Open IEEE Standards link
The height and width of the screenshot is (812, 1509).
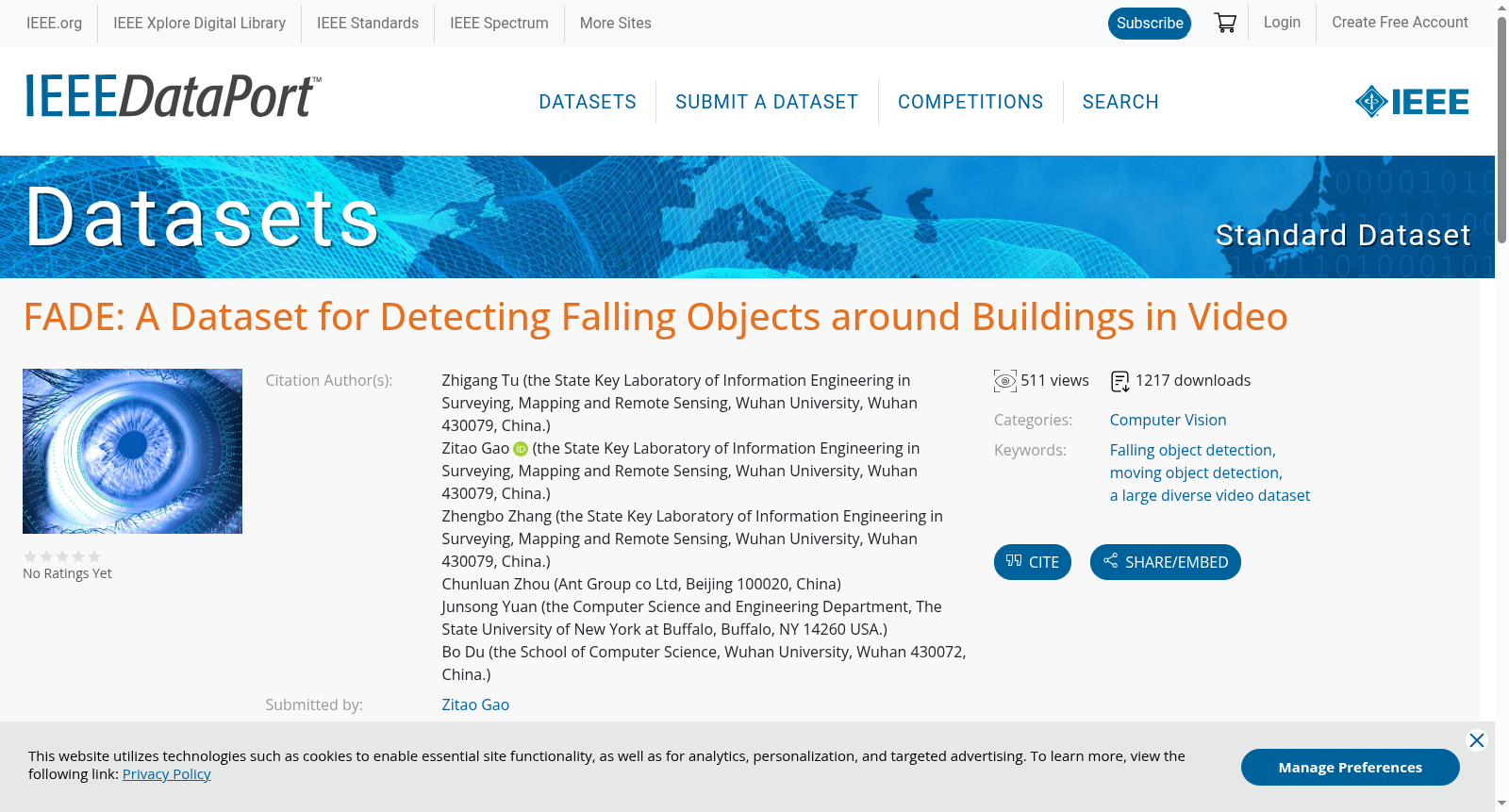pyautogui.click(x=368, y=23)
